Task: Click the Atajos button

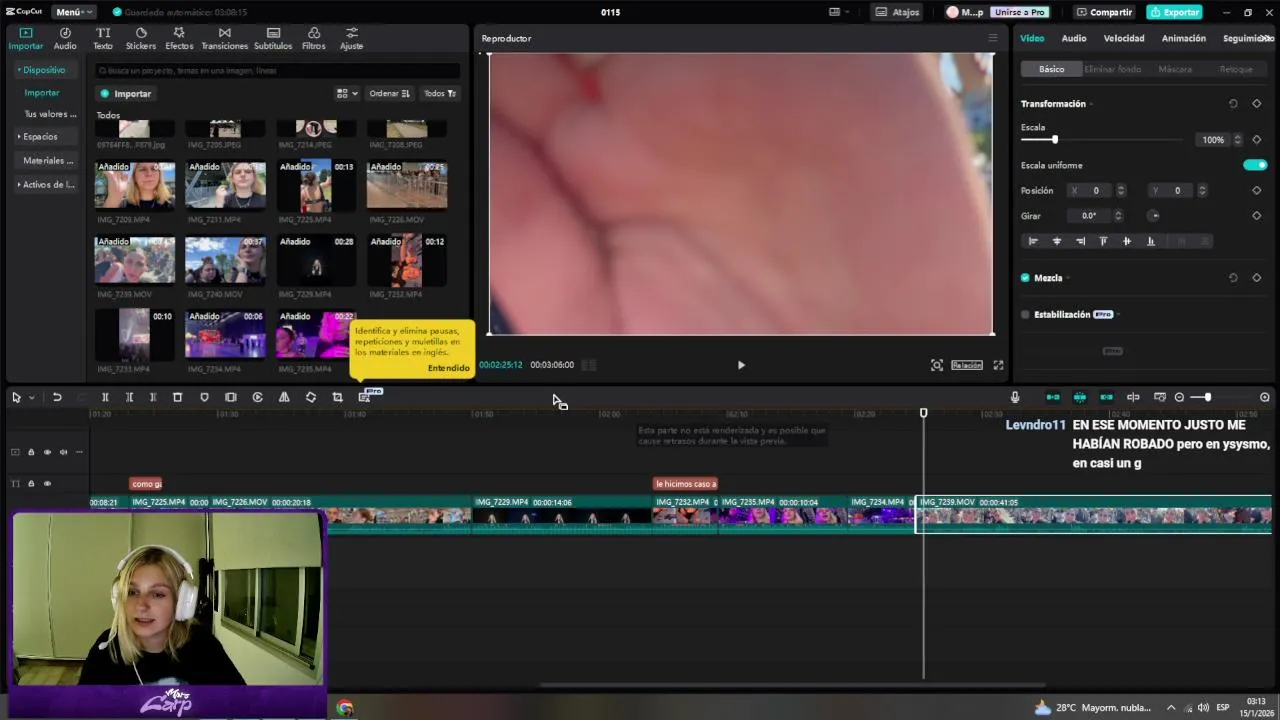Action: 898,12
